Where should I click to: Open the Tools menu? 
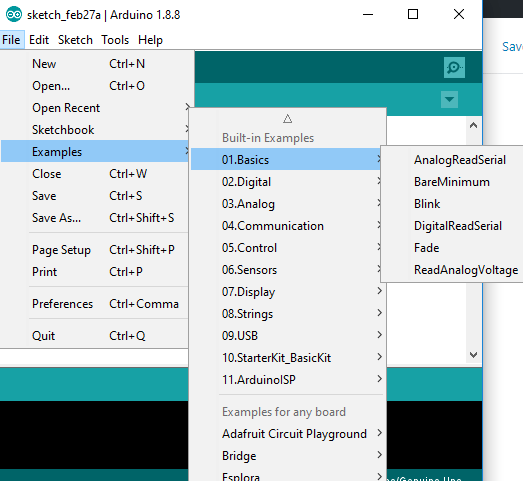coord(115,40)
